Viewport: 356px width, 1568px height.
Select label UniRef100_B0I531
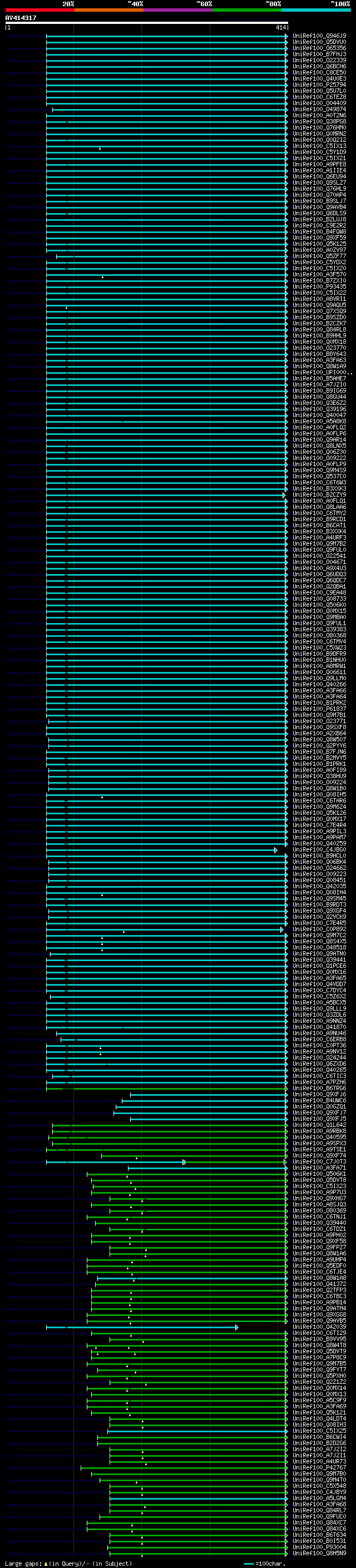[x=319, y=1541]
